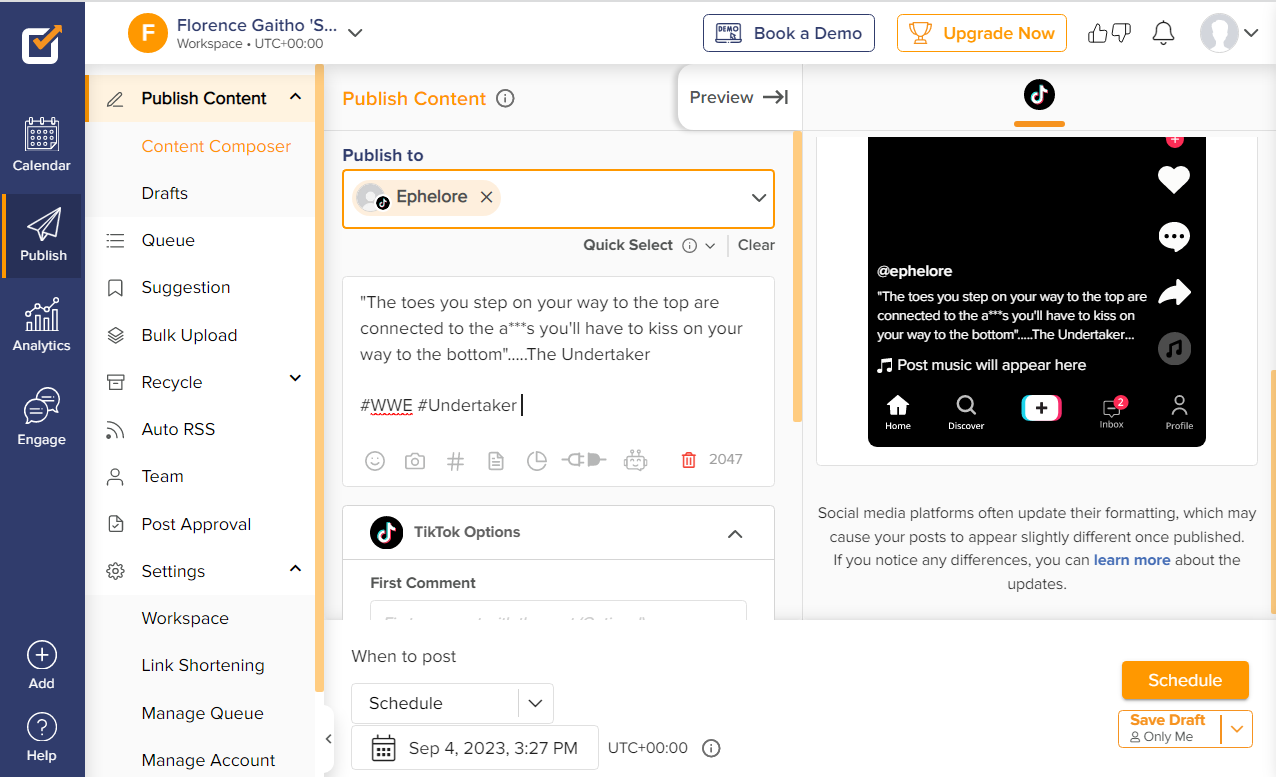Click the Quick Select info icon
Image resolution: width=1276 pixels, height=777 pixels.
[689, 245]
